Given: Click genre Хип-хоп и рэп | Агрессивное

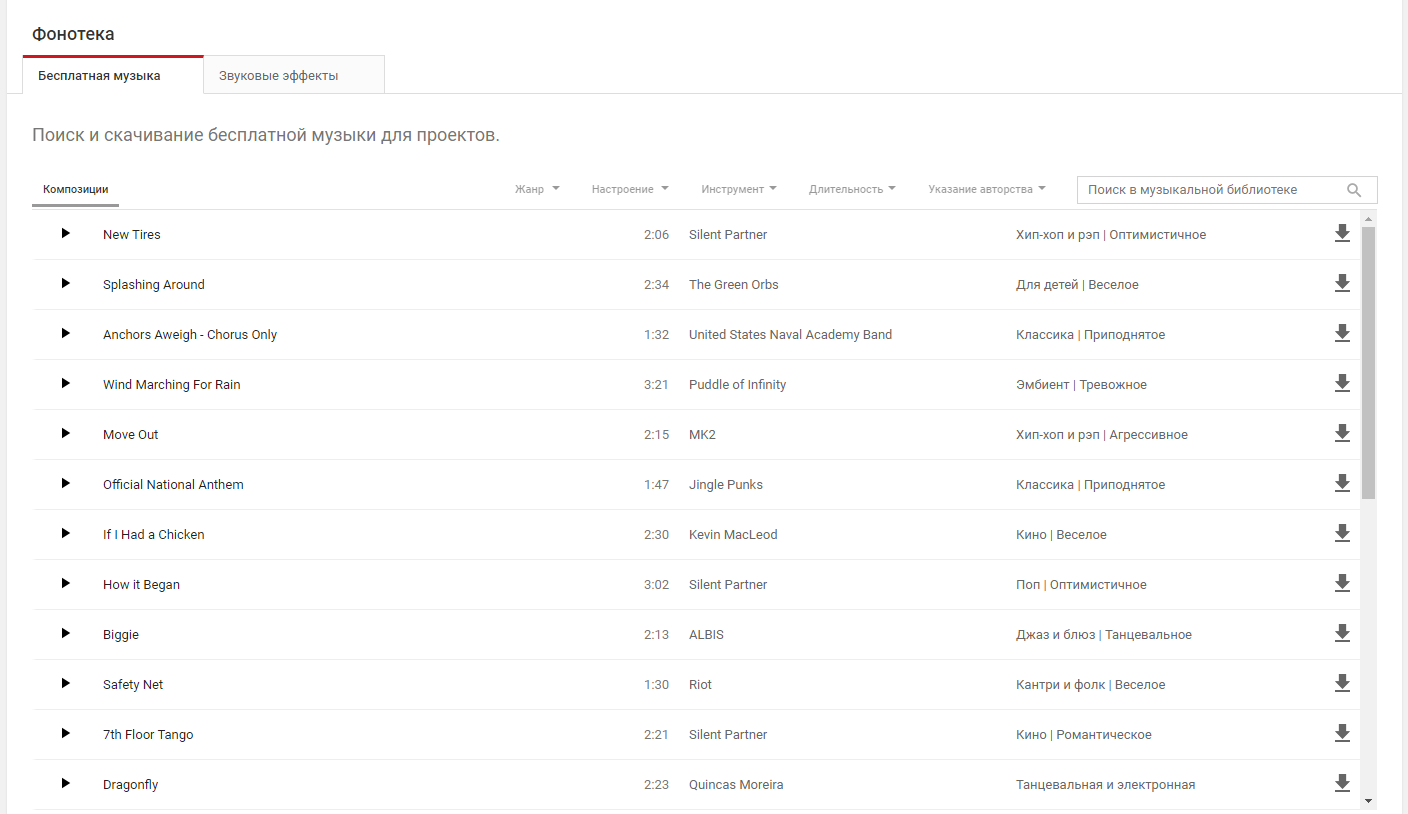Looking at the screenshot, I should click(x=1102, y=435).
